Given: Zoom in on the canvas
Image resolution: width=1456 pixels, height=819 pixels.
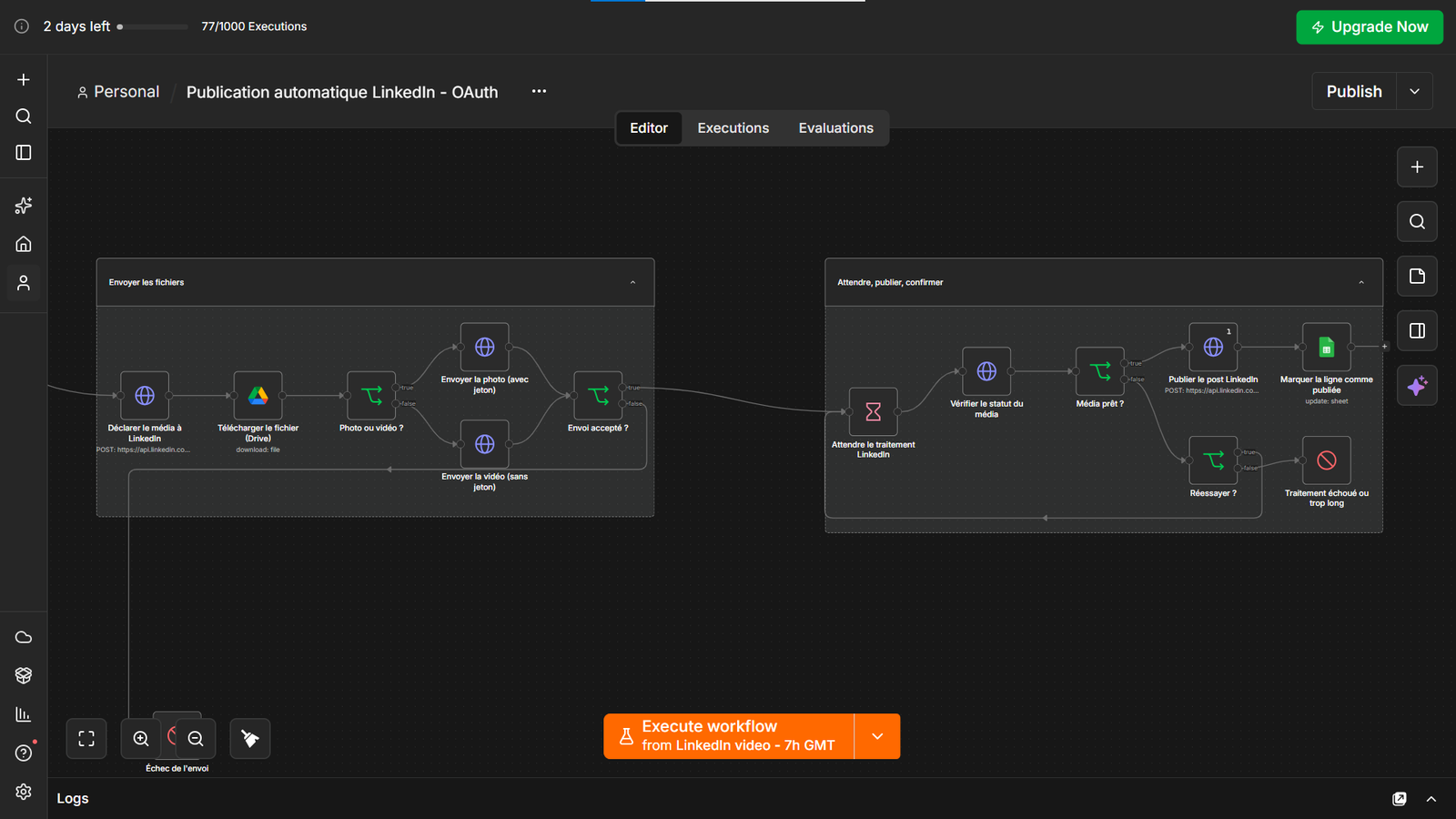Looking at the screenshot, I should (x=141, y=739).
